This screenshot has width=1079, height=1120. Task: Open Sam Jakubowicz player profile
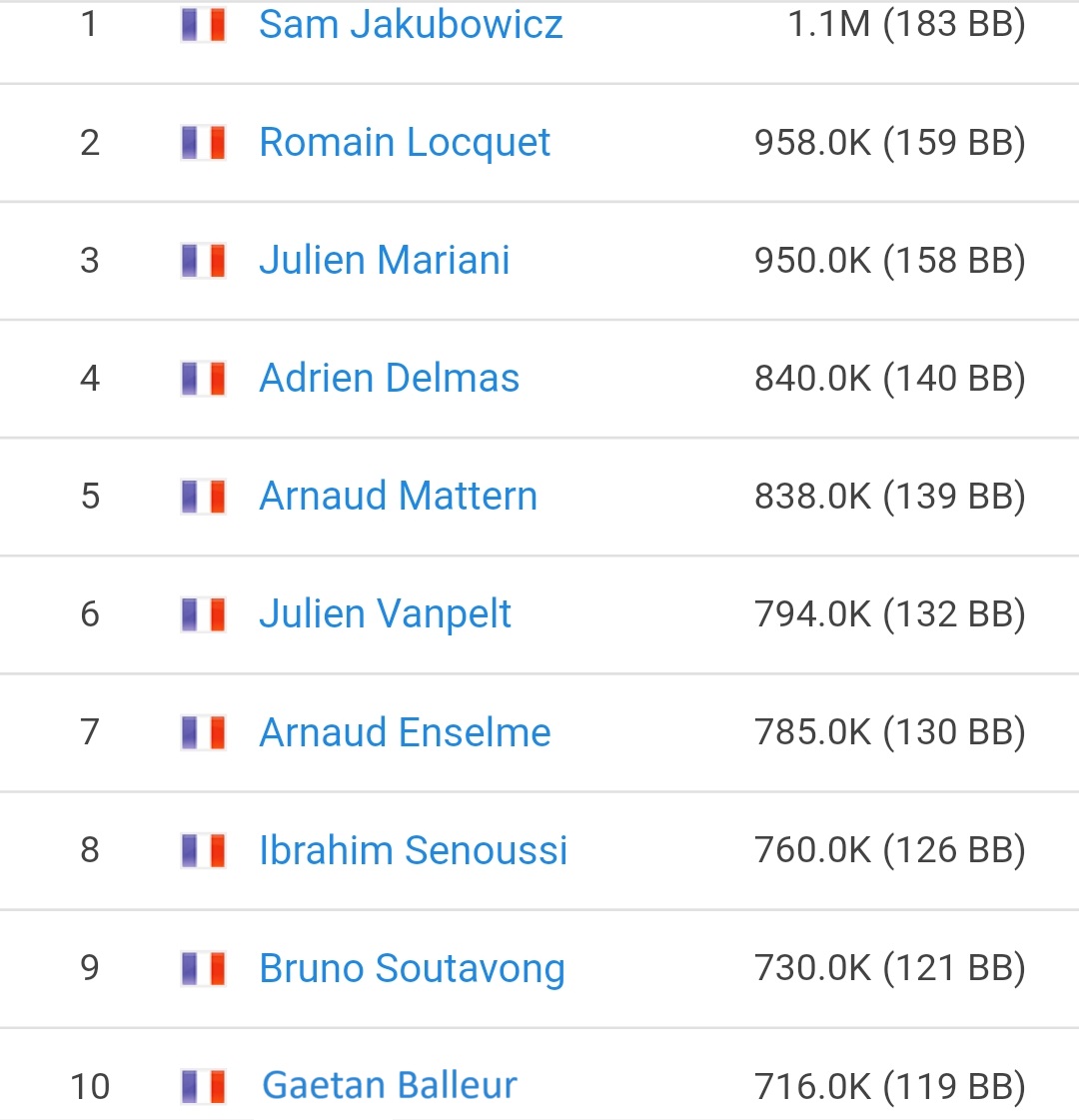click(x=411, y=24)
